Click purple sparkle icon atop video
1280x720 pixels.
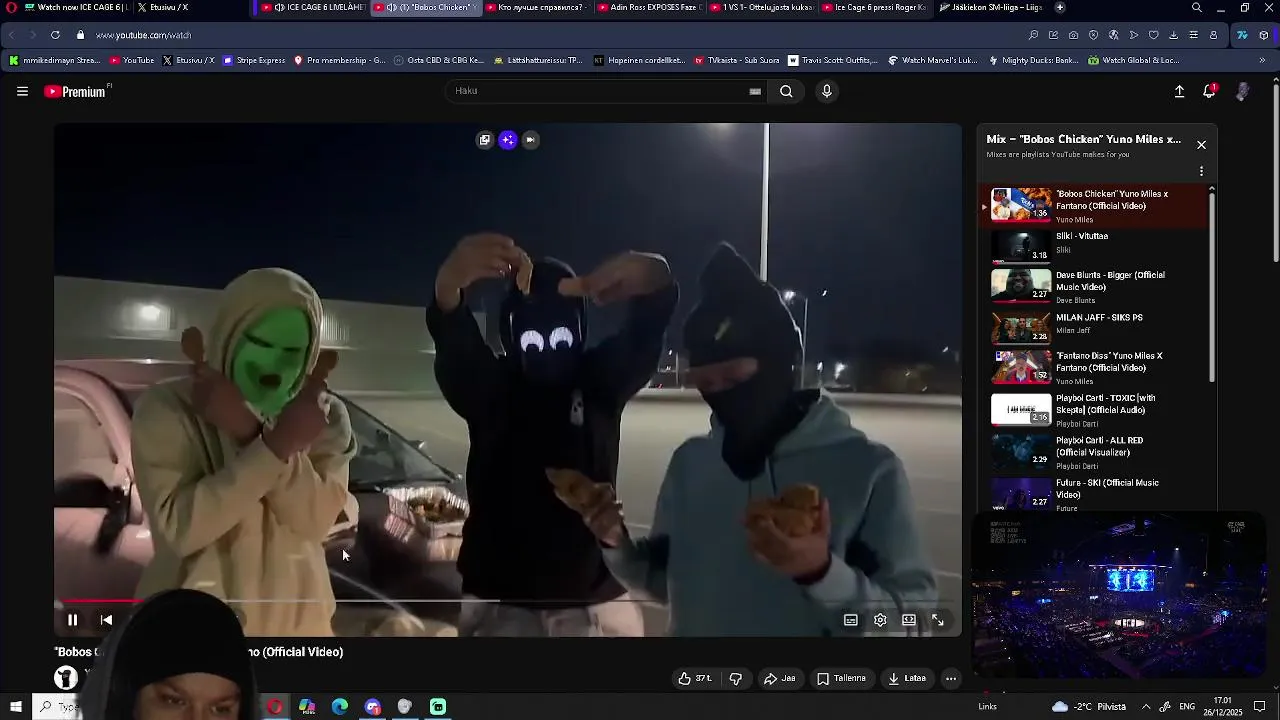(x=508, y=140)
